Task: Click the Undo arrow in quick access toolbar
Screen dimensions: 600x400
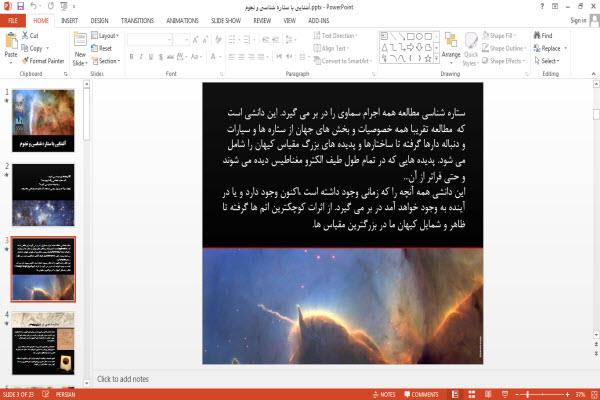Action: click(34, 7)
